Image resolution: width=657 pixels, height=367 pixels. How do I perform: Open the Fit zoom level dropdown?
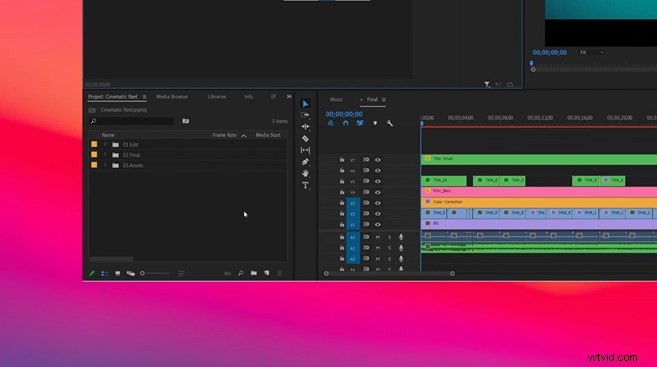coord(592,52)
